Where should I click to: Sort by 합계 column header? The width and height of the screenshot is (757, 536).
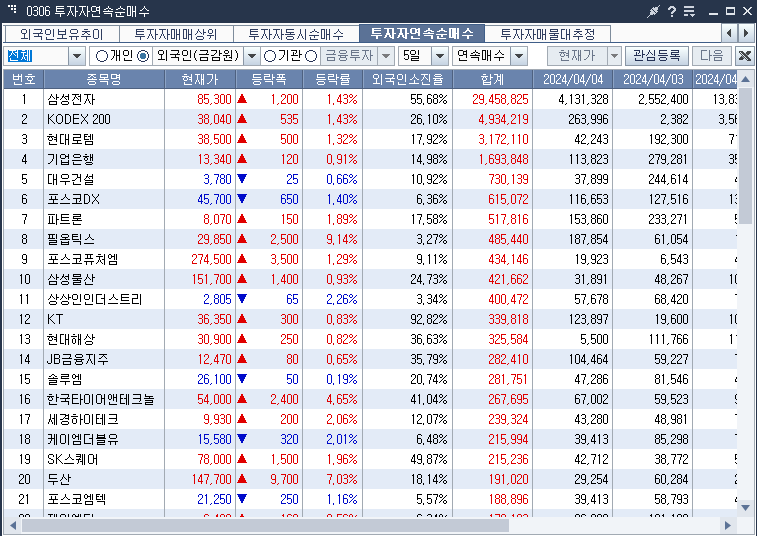(492, 79)
